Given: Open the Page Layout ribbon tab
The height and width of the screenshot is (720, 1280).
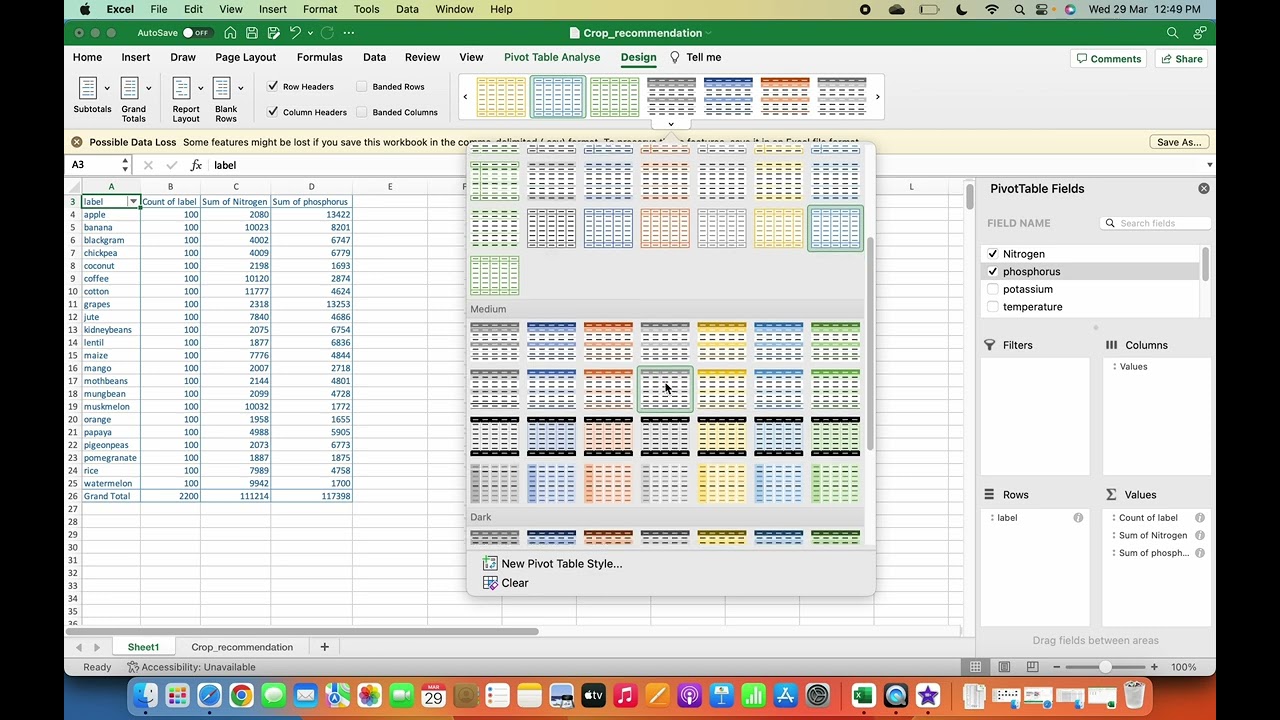Looking at the screenshot, I should click(245, 57).
